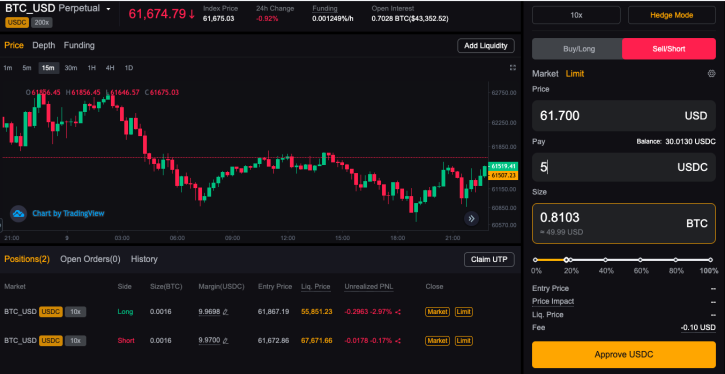Edit margin pencil icon for Short position

[225, 341]
